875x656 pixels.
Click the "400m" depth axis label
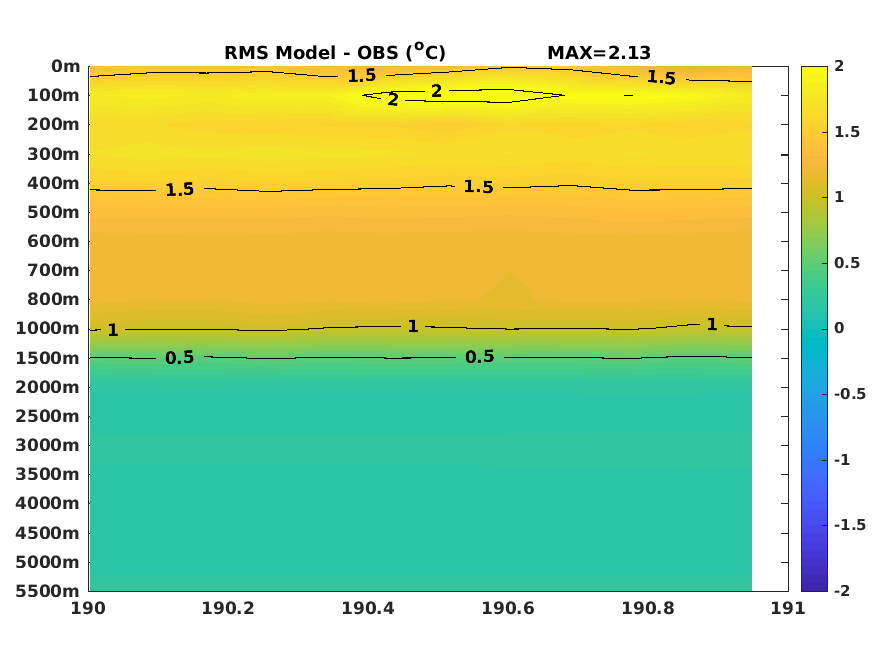(x=54, y=183)
